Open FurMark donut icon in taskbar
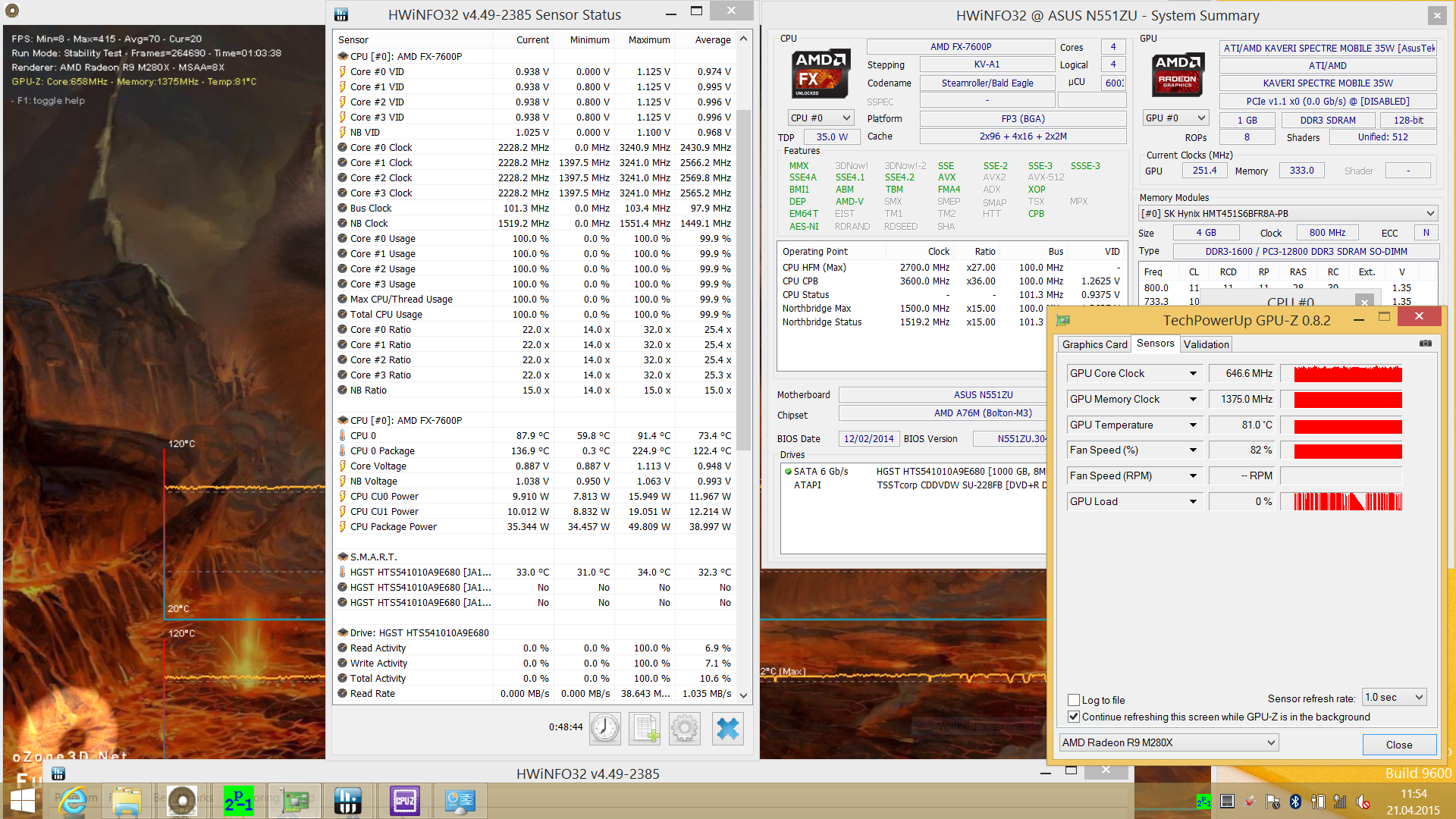This screenshot has height=819, width=1456. coord(182,801)
